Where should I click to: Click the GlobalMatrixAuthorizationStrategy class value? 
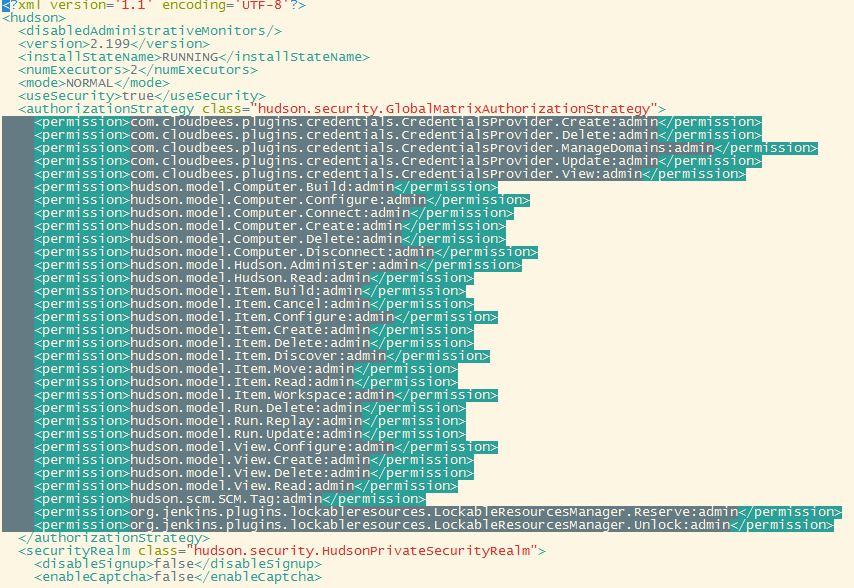tap(454, 109)
